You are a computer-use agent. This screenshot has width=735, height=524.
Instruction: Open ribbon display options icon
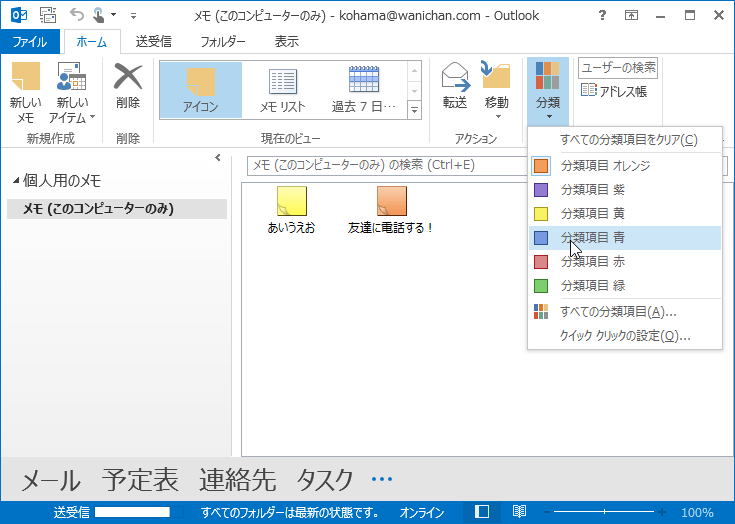pyautogui.click(x=631, y=15)
